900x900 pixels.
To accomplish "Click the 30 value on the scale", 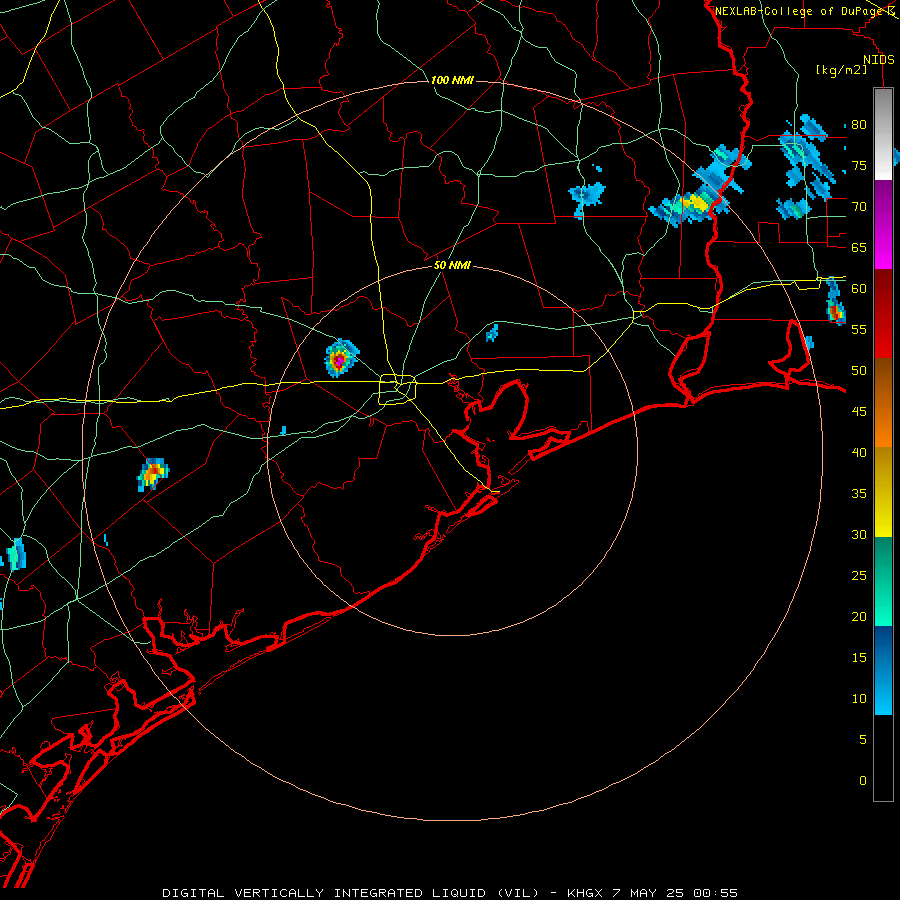I will [859, 534].
